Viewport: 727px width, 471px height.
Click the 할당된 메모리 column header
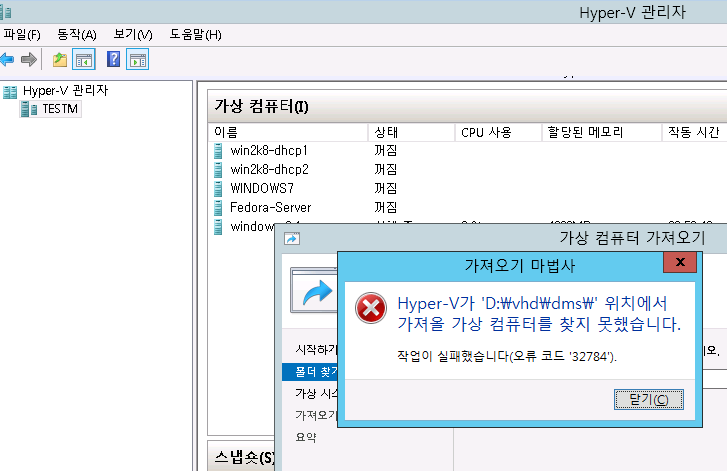tap(602, 133)
